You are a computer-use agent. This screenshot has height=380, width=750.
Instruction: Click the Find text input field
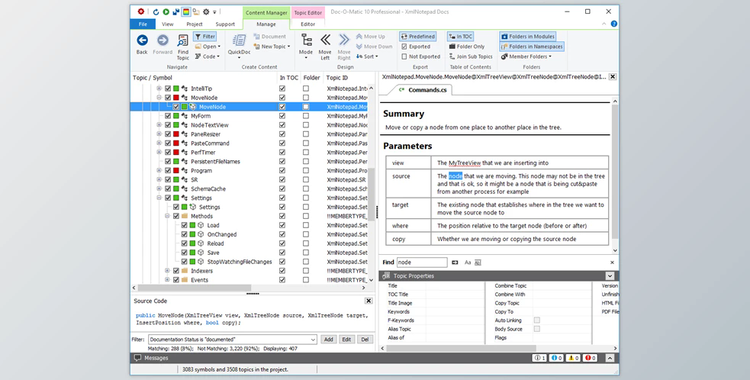(422, 262)
